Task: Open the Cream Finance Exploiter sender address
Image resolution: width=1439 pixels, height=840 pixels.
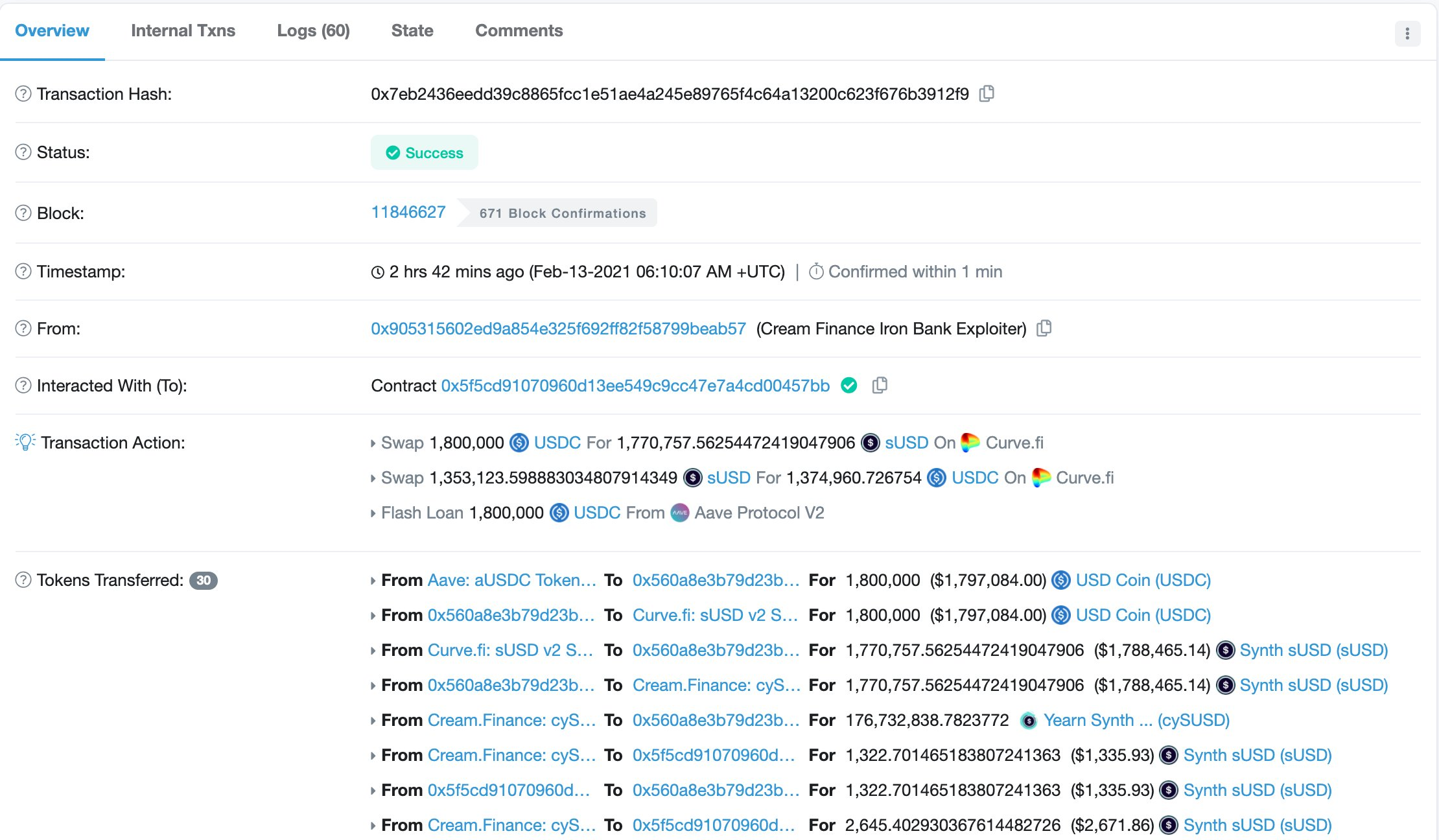Action: point(558,329)
